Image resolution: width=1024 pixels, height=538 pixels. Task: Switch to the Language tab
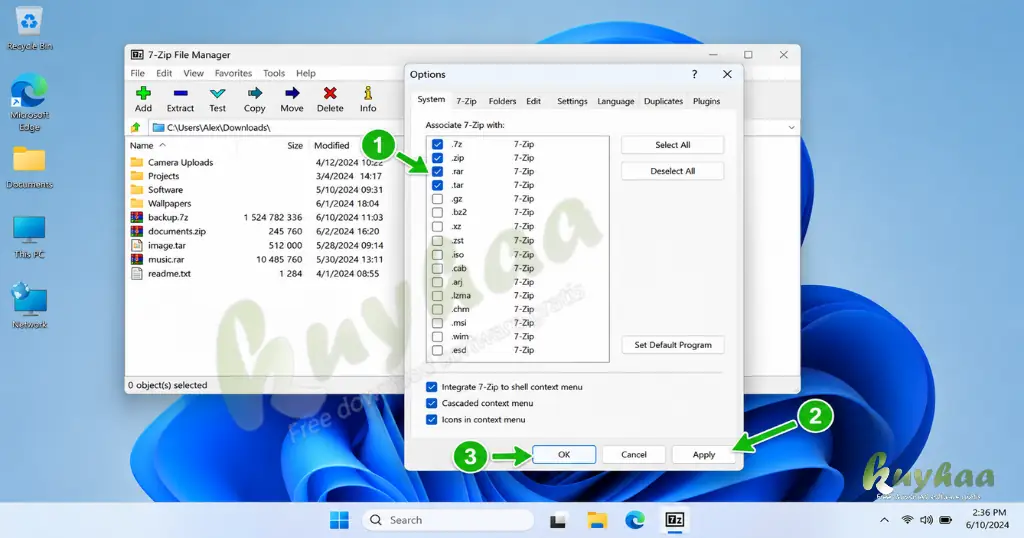point(616,101)
